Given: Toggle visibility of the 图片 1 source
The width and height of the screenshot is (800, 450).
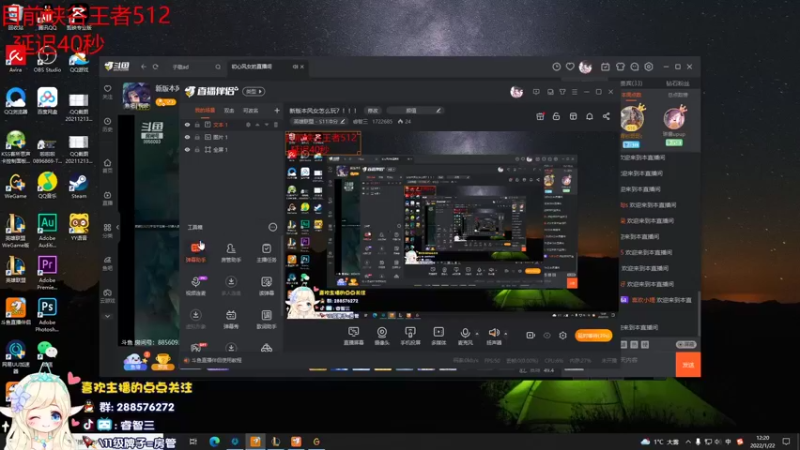Looking at the screenshot, I should point(187,137).
